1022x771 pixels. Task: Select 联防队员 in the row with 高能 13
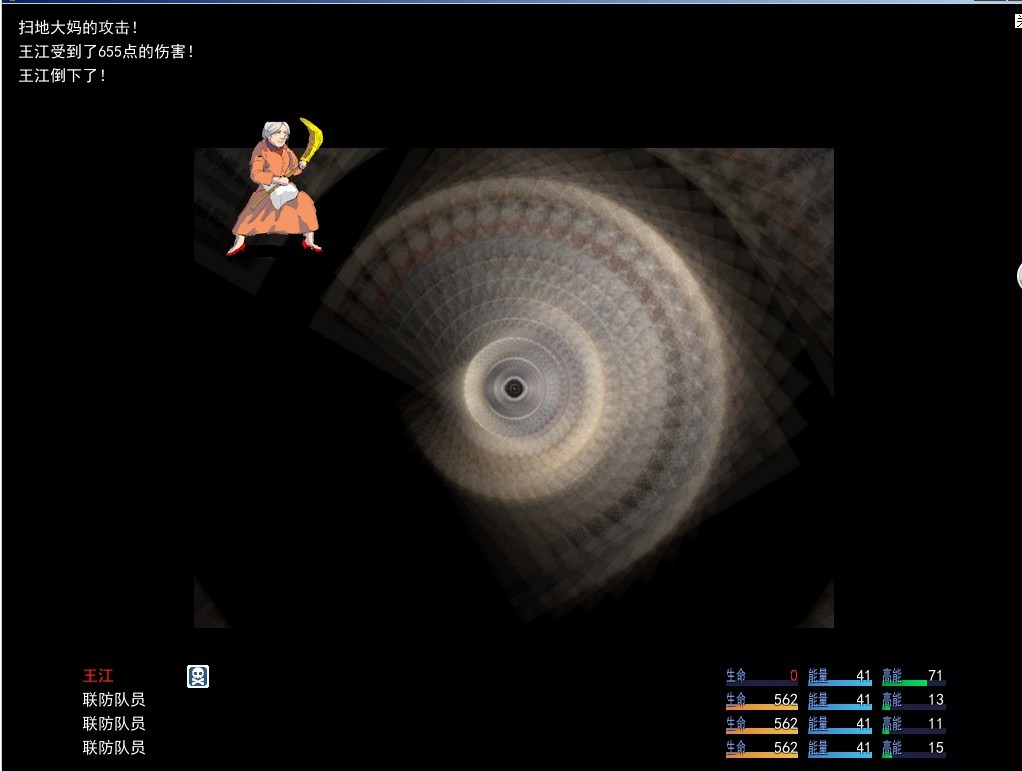pyautogui.click(x=113, y=700)
